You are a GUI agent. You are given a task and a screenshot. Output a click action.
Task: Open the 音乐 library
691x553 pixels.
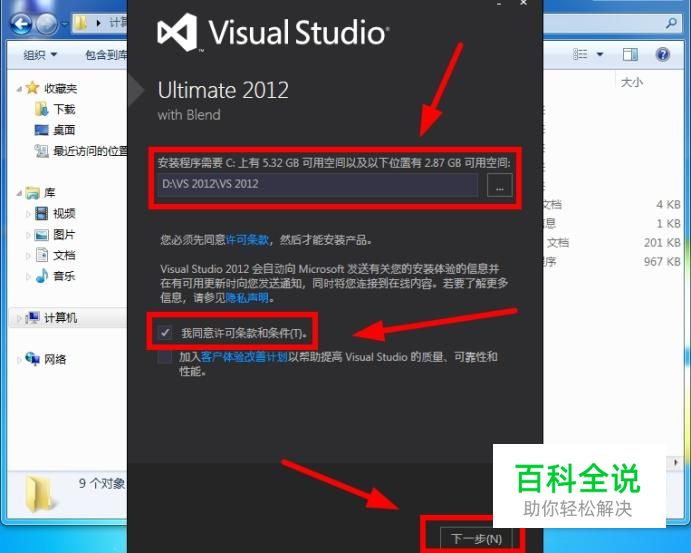point(64,276)
